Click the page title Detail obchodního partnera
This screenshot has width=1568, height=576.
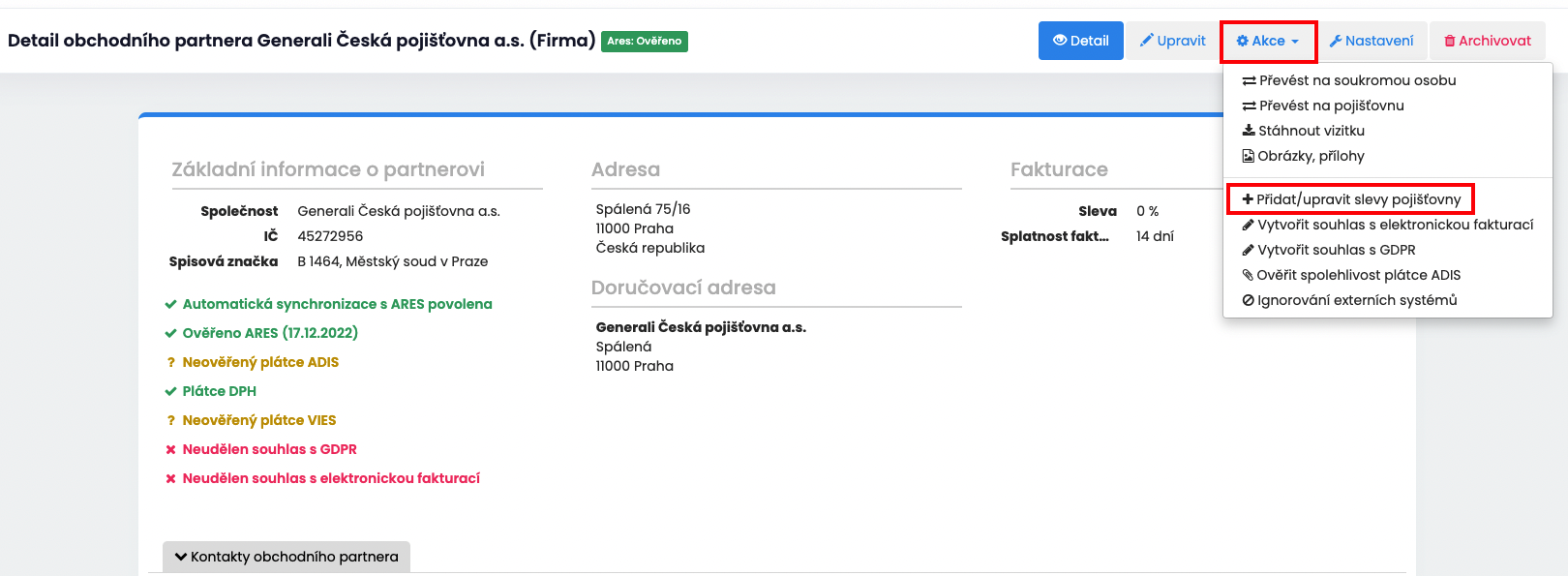302,41
